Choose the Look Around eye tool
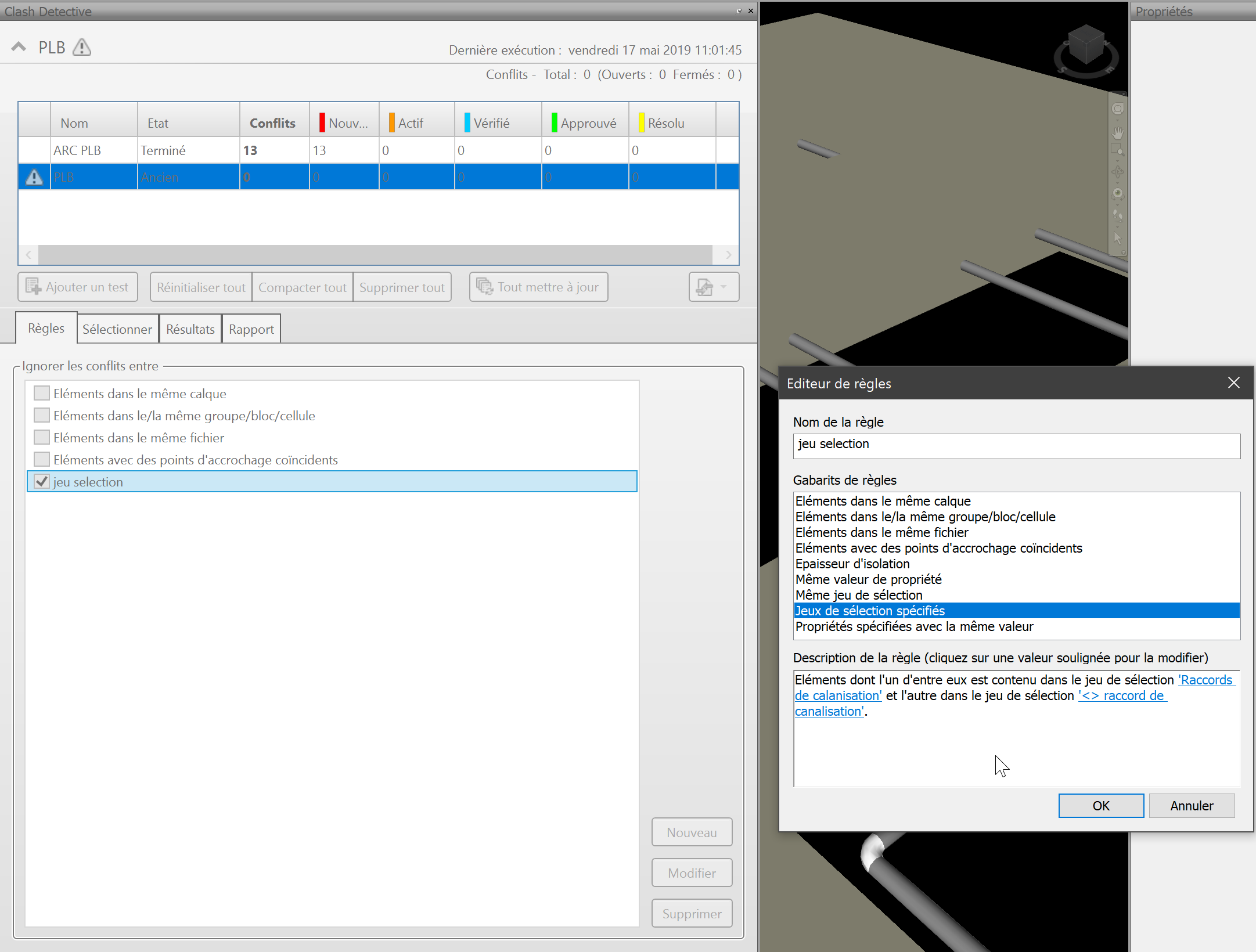The height and width of the screenshot is (952, 1256). point(1118,193)
